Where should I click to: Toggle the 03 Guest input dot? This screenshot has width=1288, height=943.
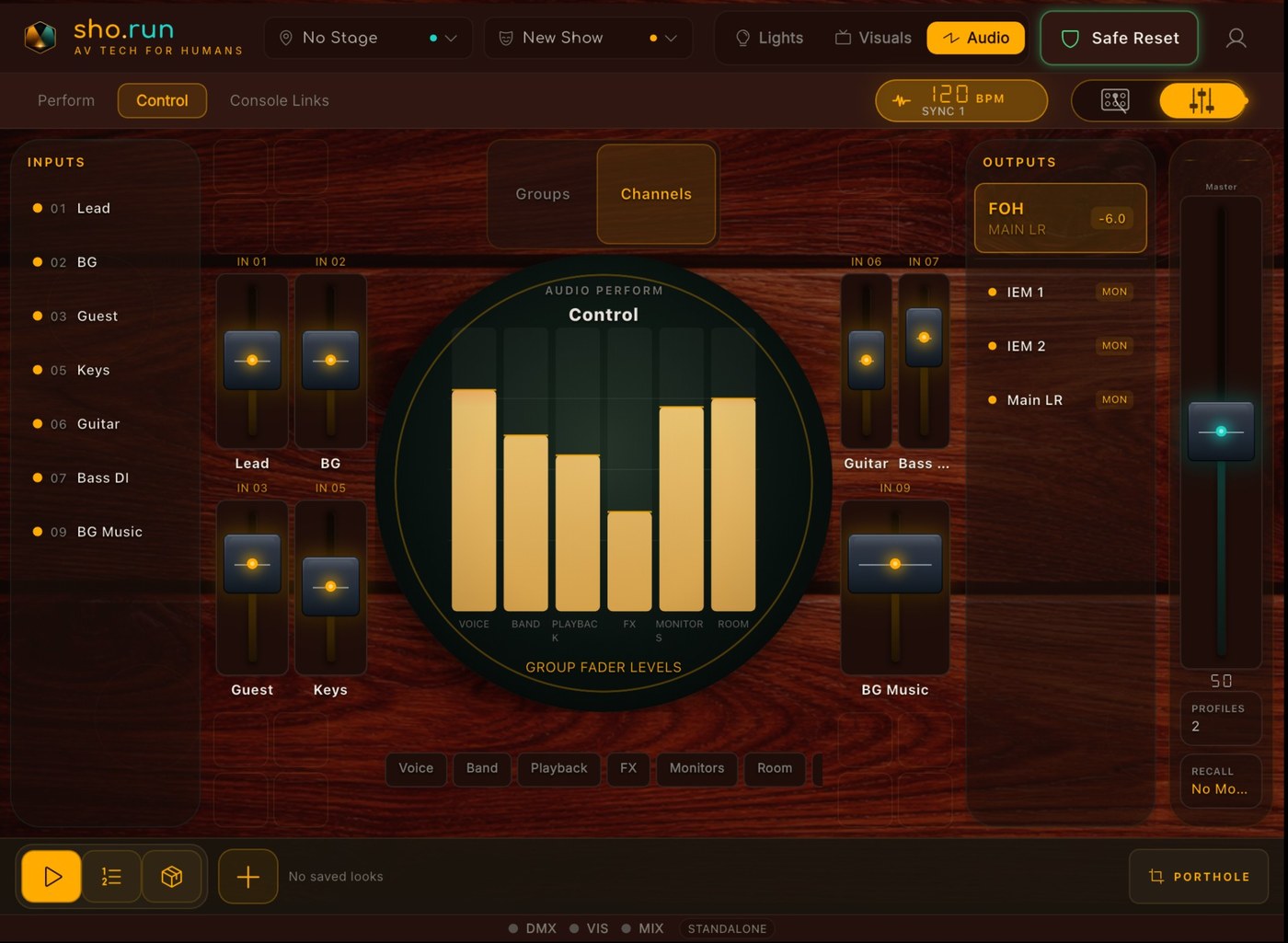[38, 316]
